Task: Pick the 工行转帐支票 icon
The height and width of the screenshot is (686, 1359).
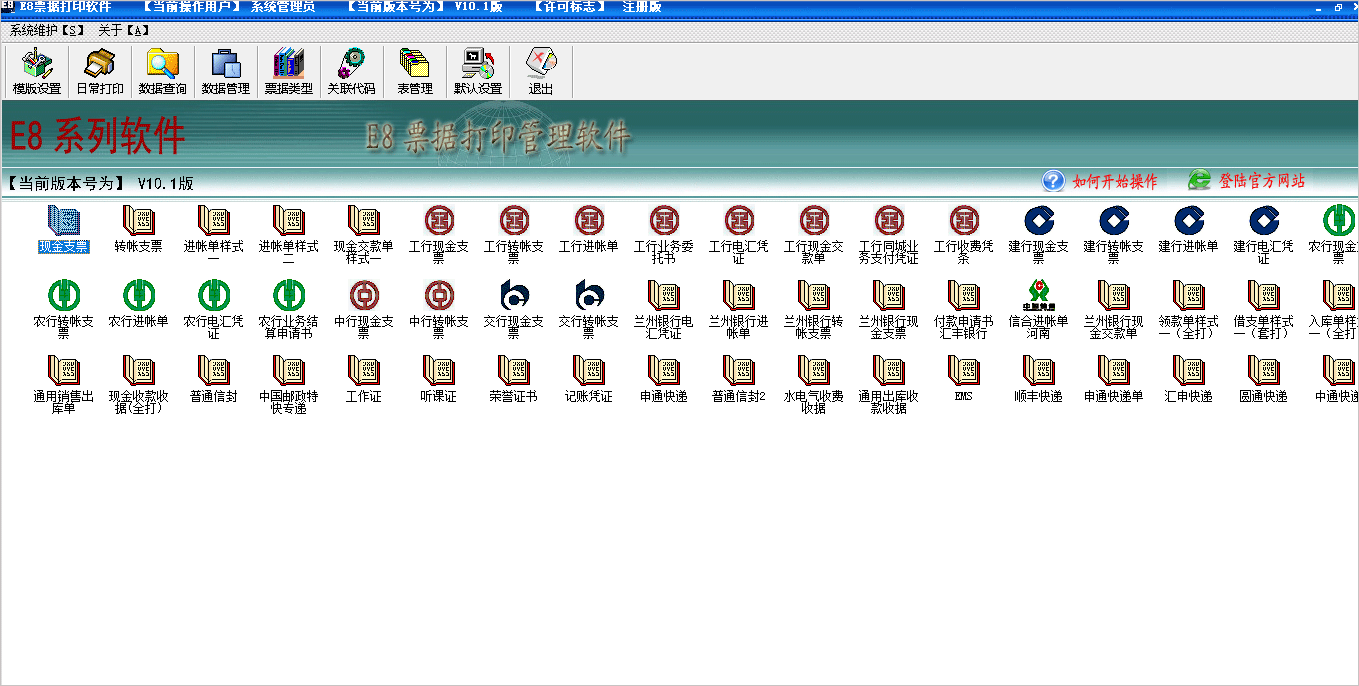Action: tap(513, 234)
